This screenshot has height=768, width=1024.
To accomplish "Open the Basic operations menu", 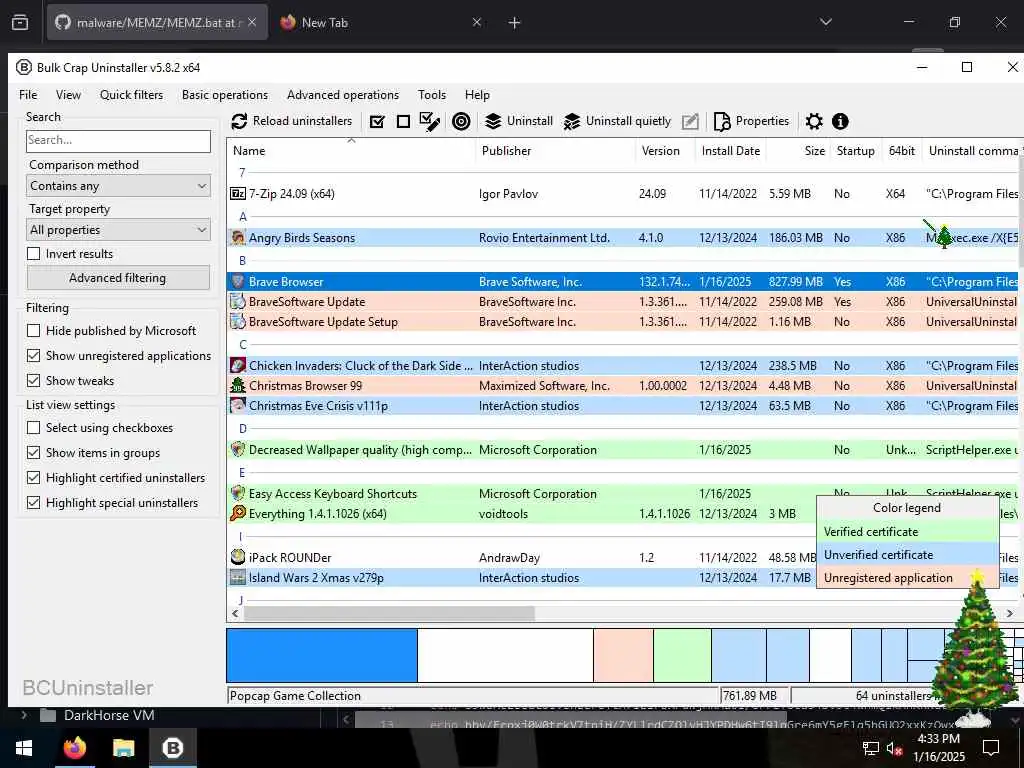I will (225, 95).
